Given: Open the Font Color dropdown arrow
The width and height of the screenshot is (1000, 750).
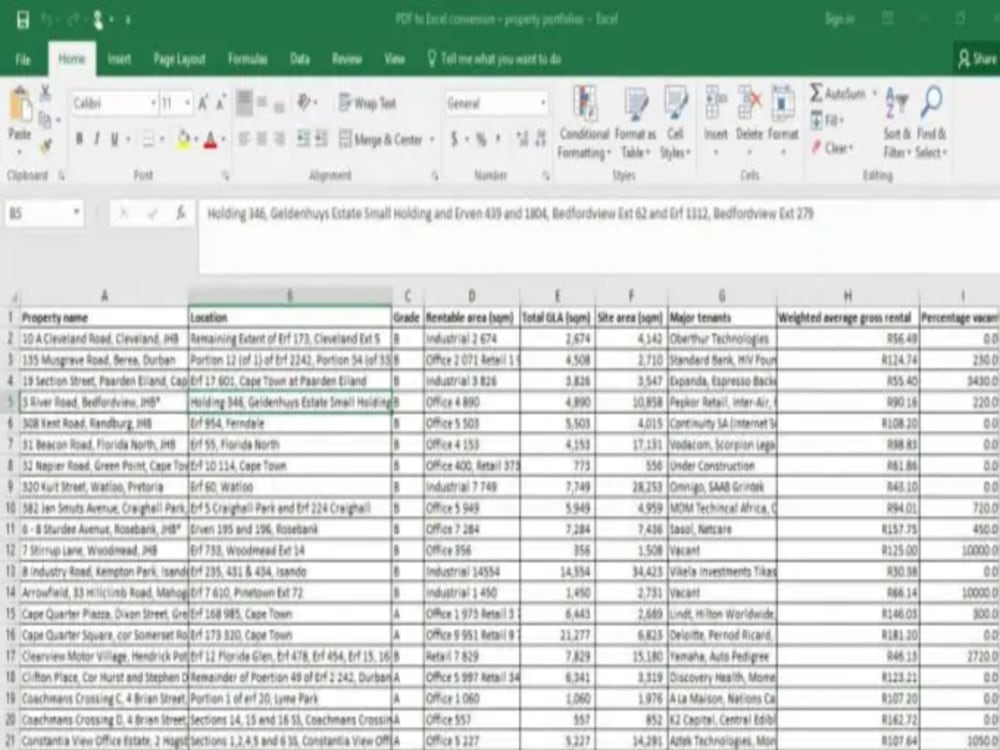Looking at the screenshot, I should pyautogui.click(x=224, y=139).
